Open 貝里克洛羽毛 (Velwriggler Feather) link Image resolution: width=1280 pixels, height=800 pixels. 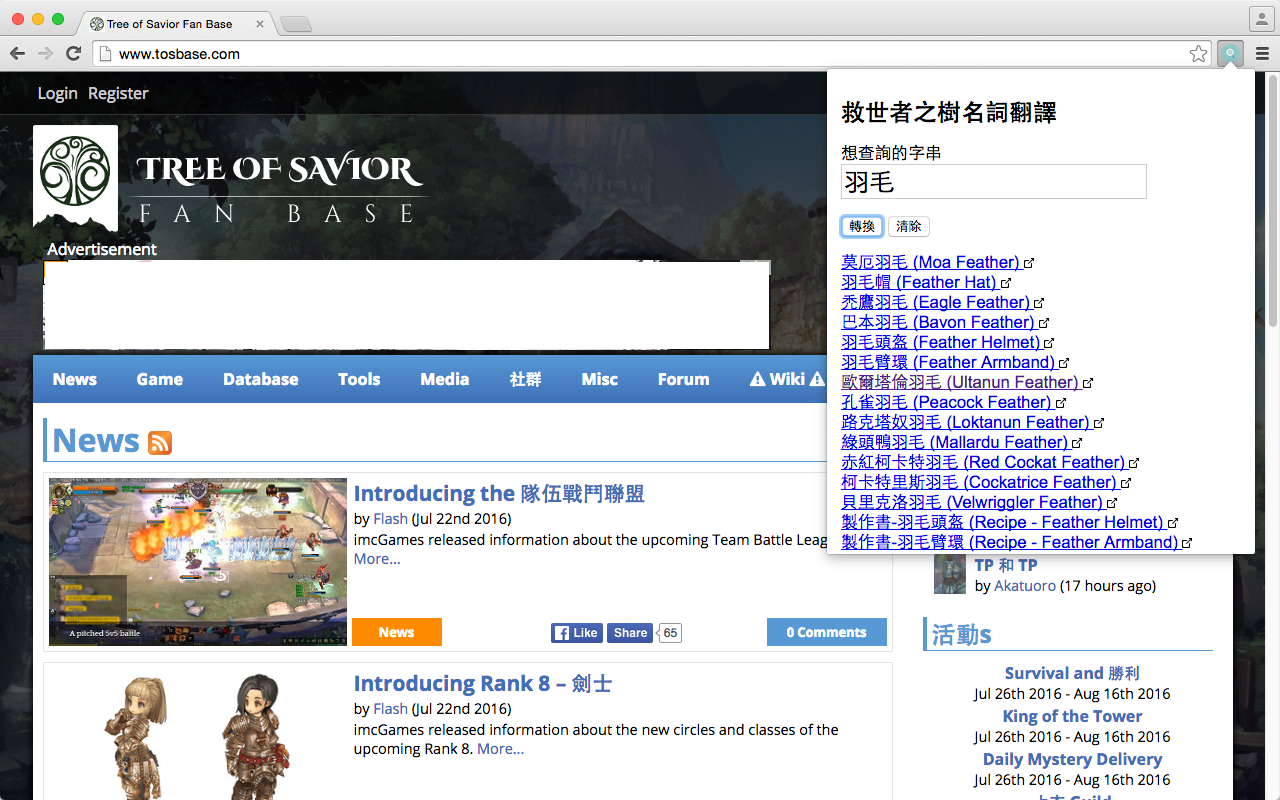click(972, 502)
